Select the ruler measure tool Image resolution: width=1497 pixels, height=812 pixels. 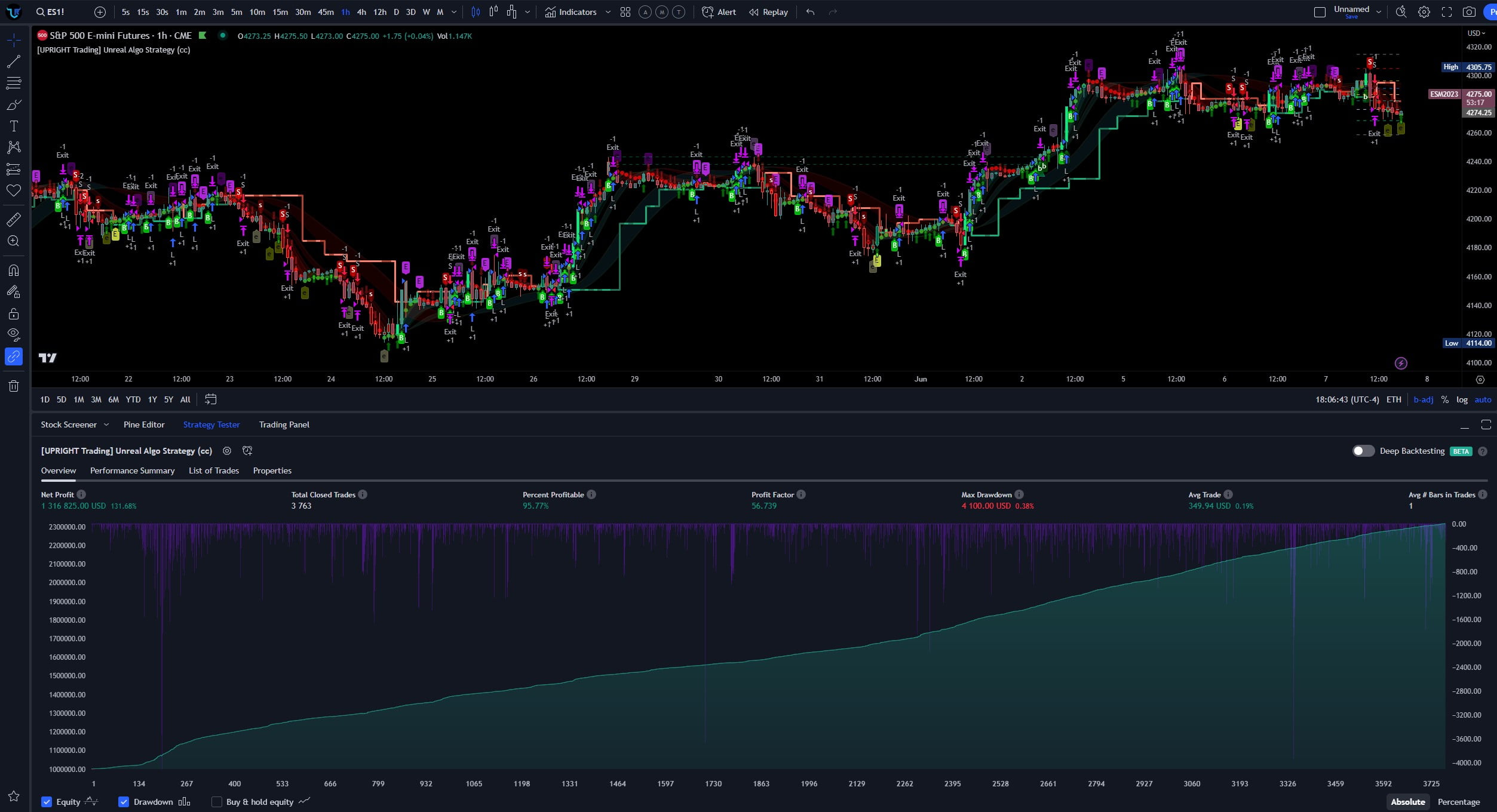(14, 219)
